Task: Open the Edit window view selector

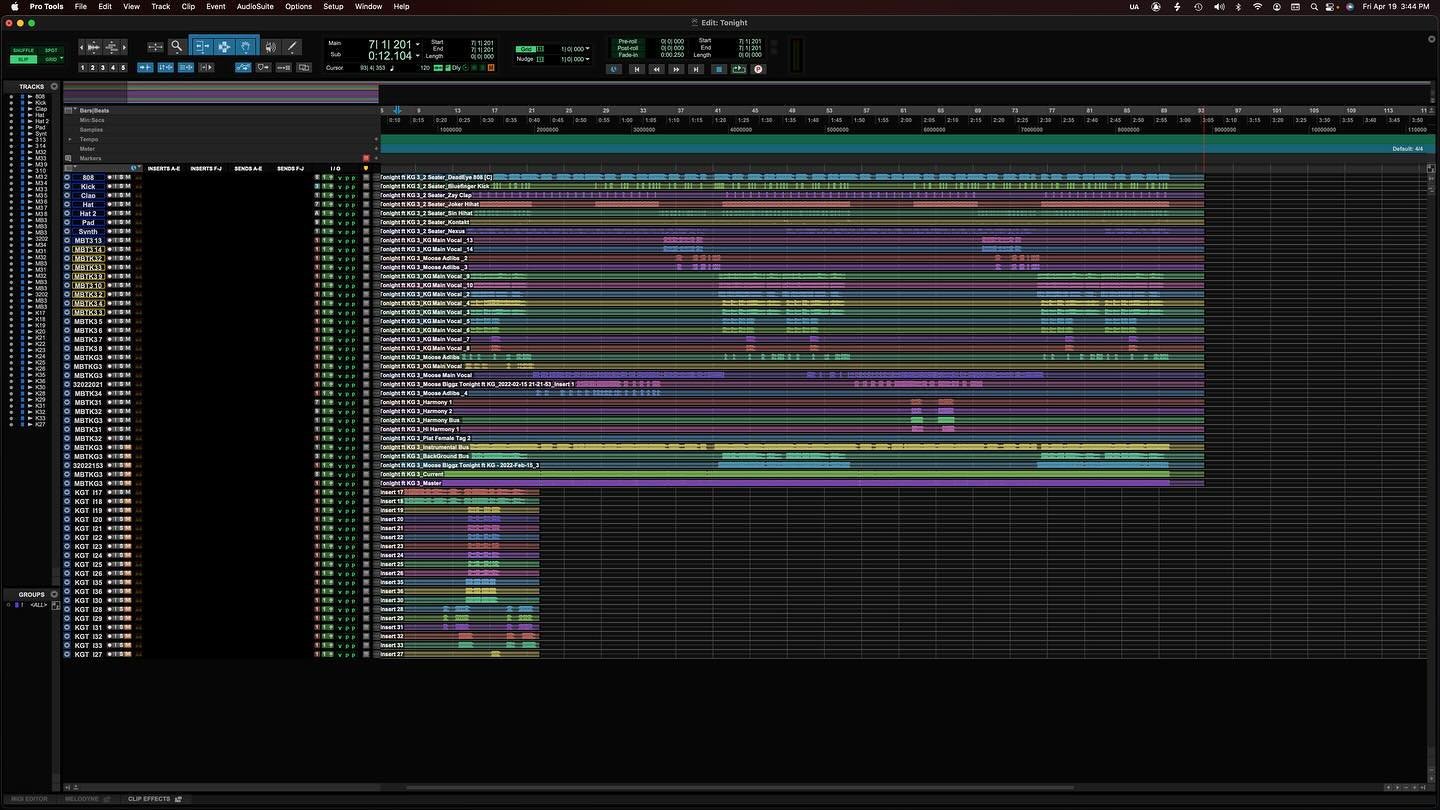Action: [70, 168]
